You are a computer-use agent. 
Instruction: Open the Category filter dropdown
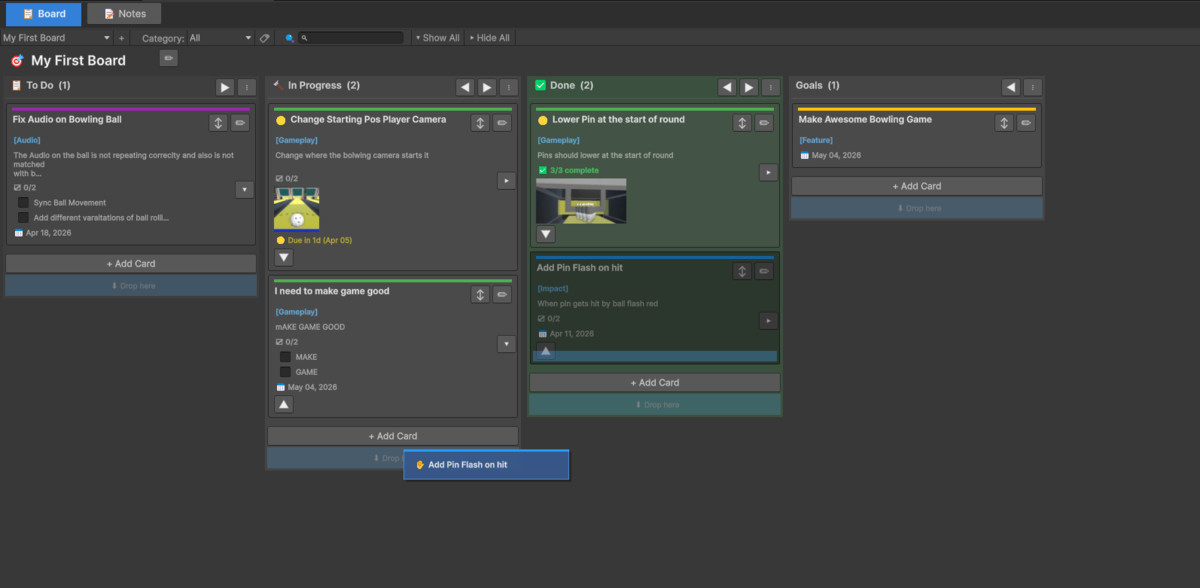(221, 38)
